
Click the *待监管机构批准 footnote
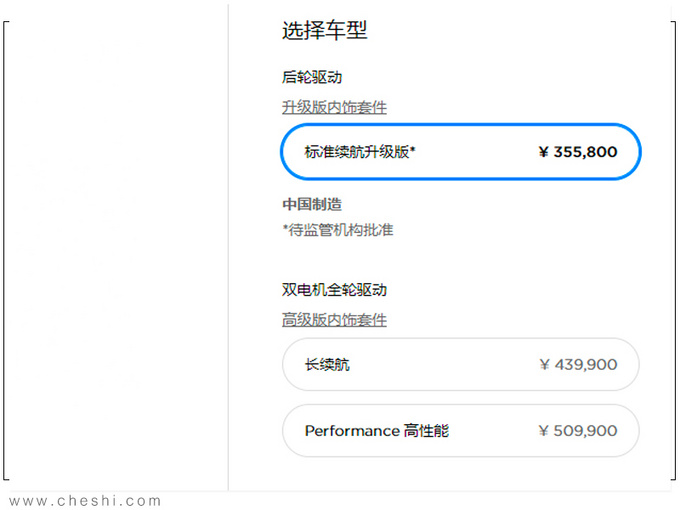click(x=338, y=230)
